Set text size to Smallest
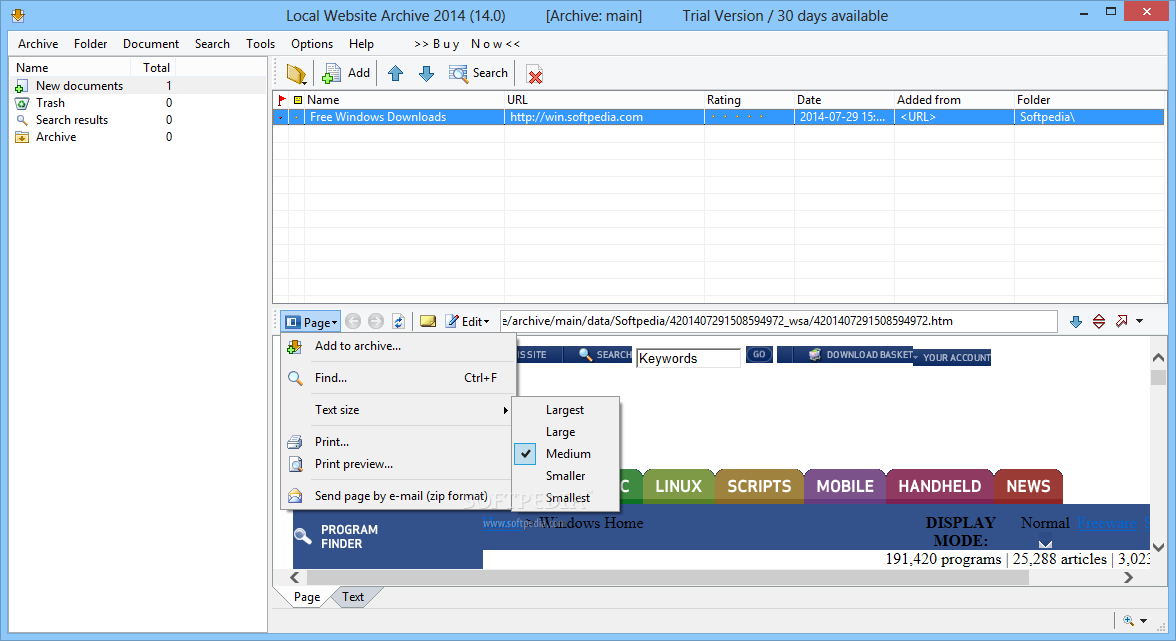This screenshot has width=1176, height=641. tap(566, 497)
